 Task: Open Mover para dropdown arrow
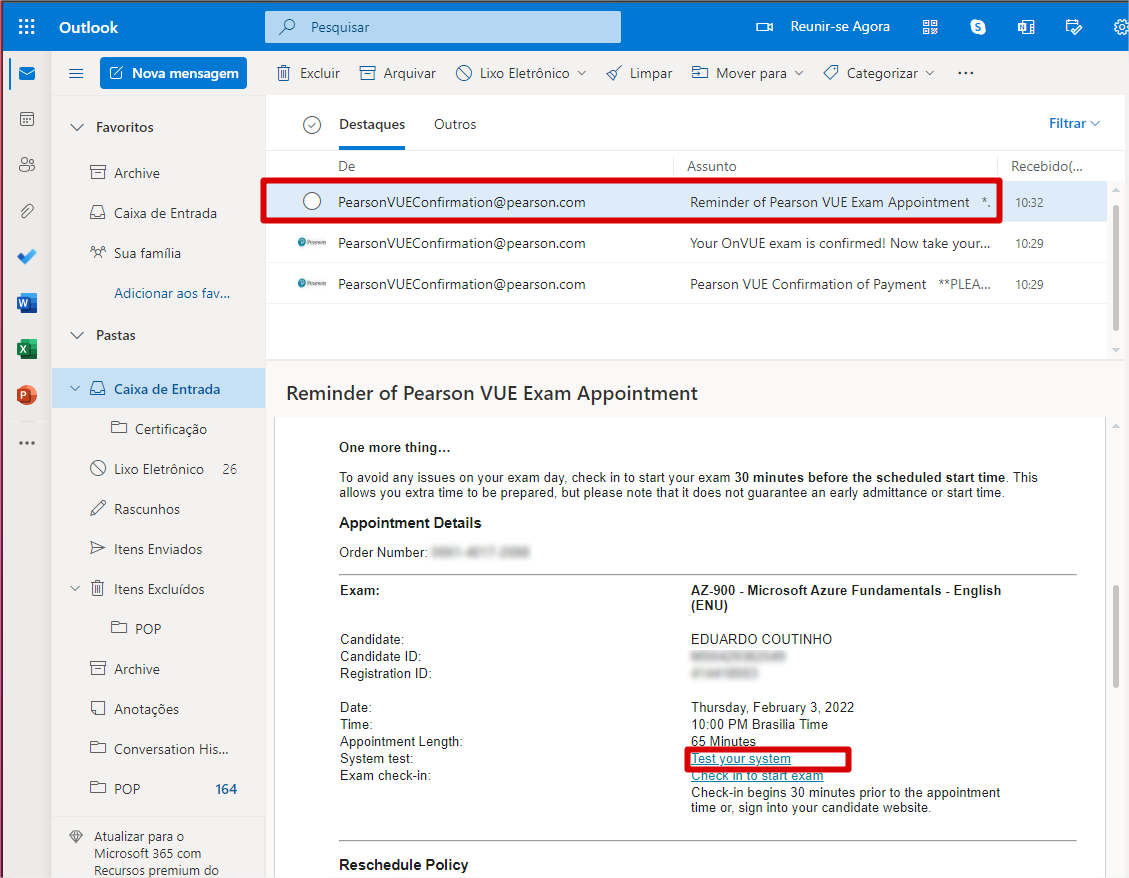pos(799,73)
